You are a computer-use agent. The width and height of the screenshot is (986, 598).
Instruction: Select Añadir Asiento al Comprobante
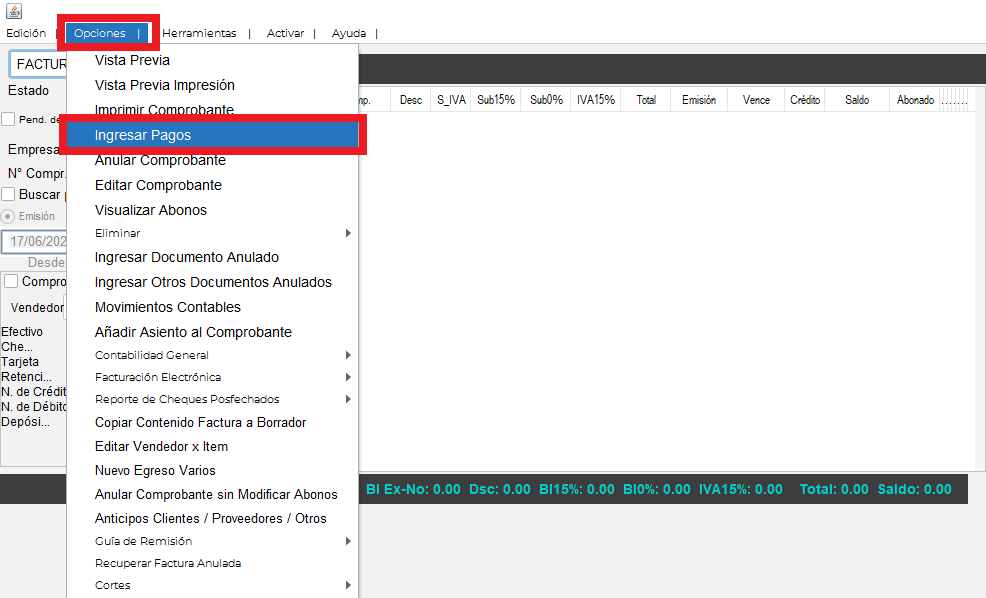click(x=213, y=332)
